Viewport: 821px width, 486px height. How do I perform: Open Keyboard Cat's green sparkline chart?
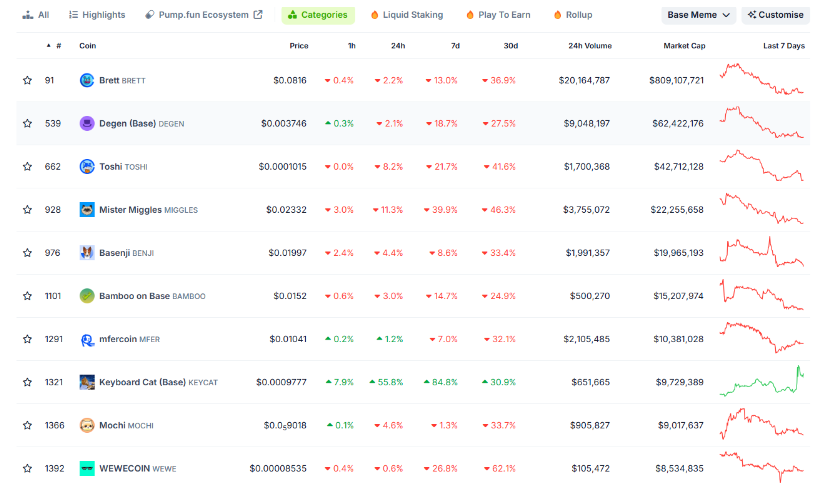[x=762, y=381]
